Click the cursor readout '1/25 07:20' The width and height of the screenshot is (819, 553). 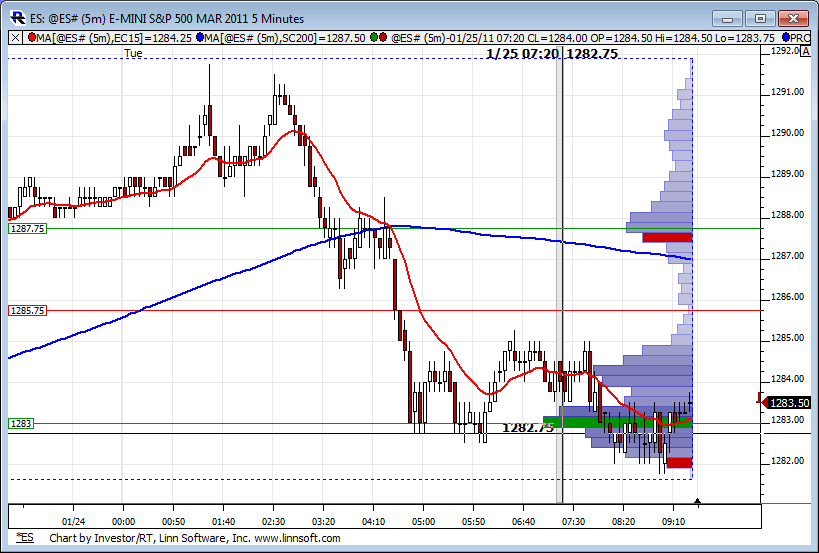pos(522,54)
